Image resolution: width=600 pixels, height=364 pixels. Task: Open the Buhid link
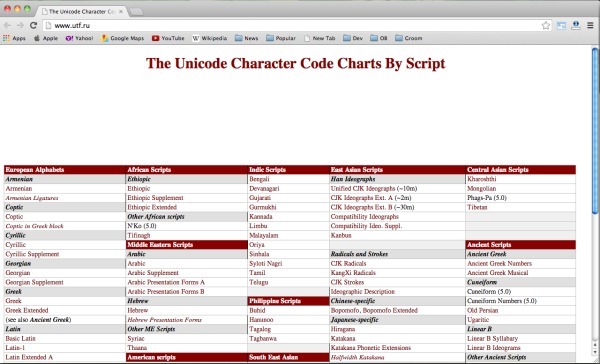tap(257, 310)
